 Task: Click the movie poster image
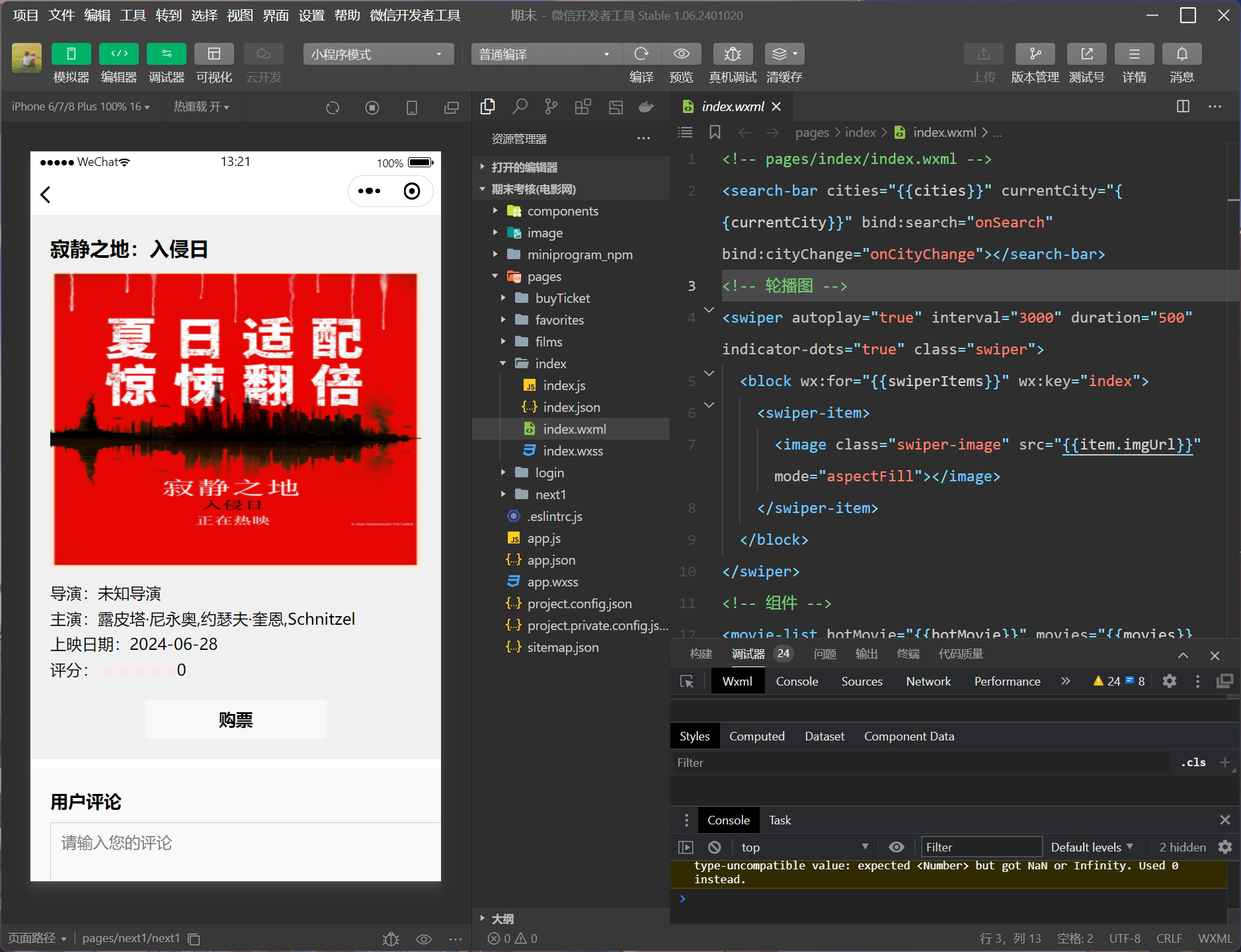235,419
